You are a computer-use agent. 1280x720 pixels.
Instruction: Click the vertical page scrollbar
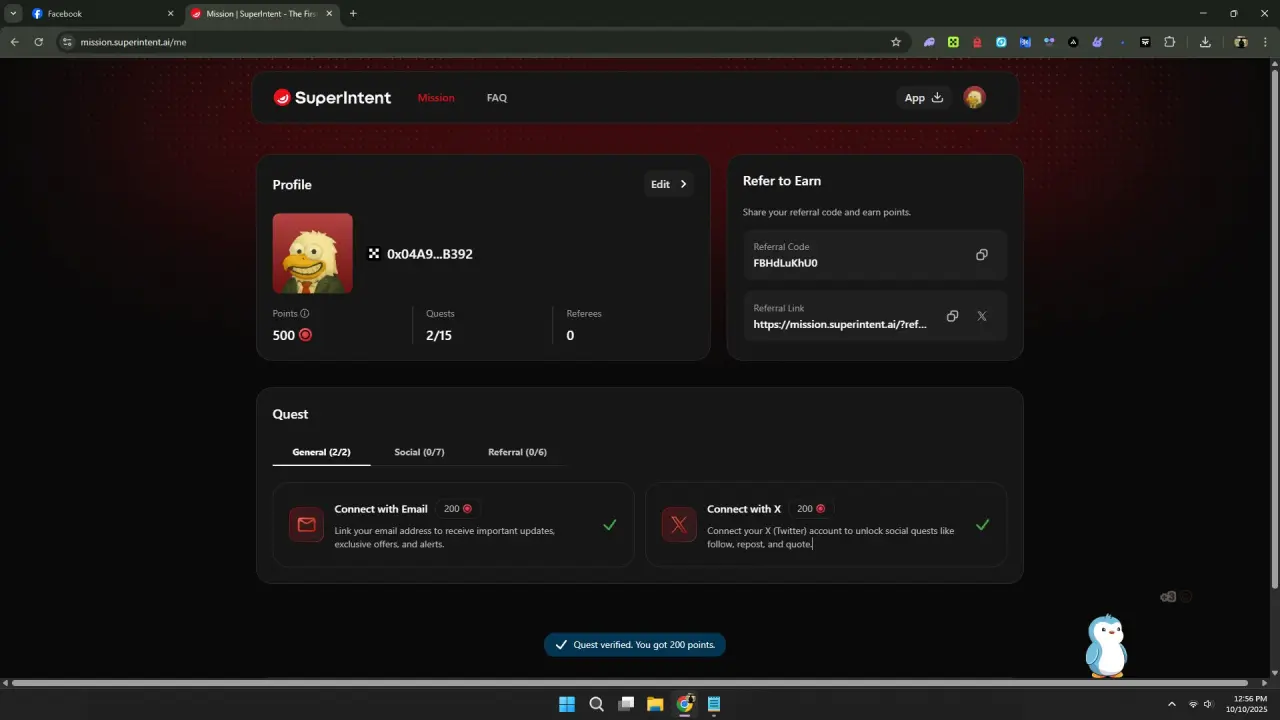point(1274,330)
